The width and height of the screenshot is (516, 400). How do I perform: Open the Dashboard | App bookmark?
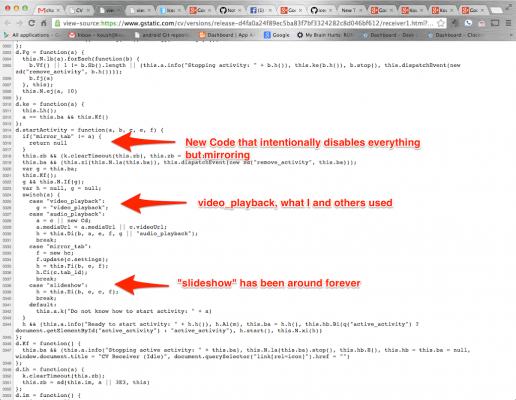[227, 35]
